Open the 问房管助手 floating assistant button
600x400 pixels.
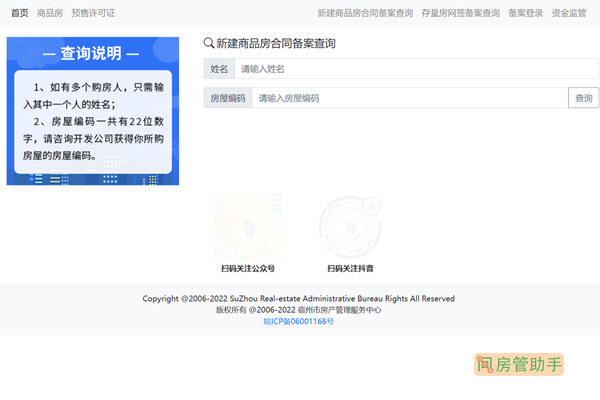519,364
